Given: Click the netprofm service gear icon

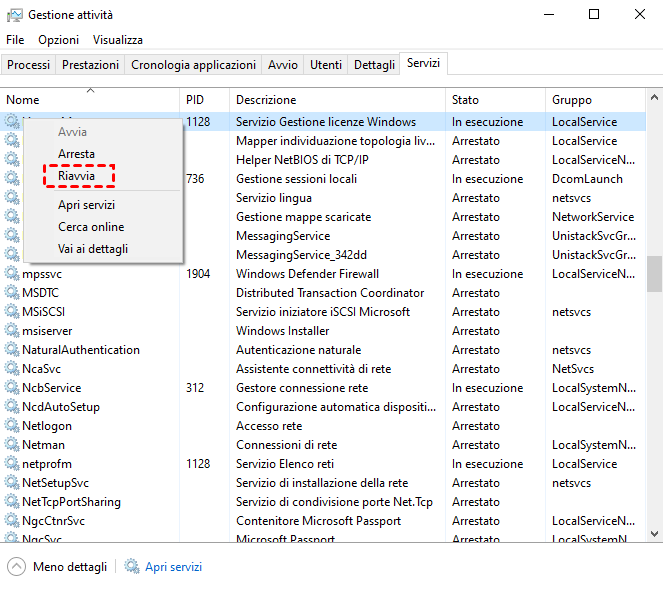Looking at the screenshot, I should 13,464.
